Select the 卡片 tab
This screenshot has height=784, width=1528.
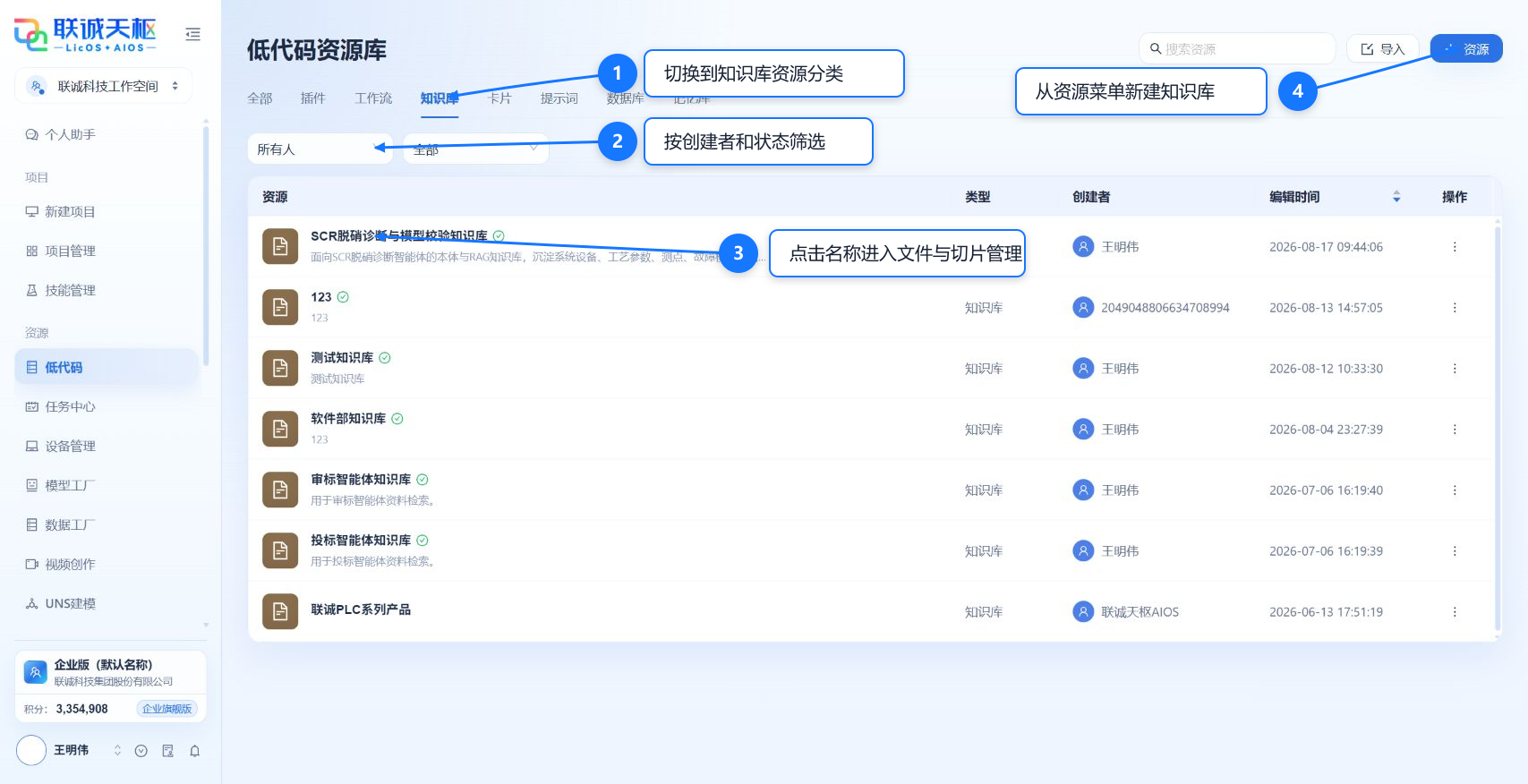(499, 98)
